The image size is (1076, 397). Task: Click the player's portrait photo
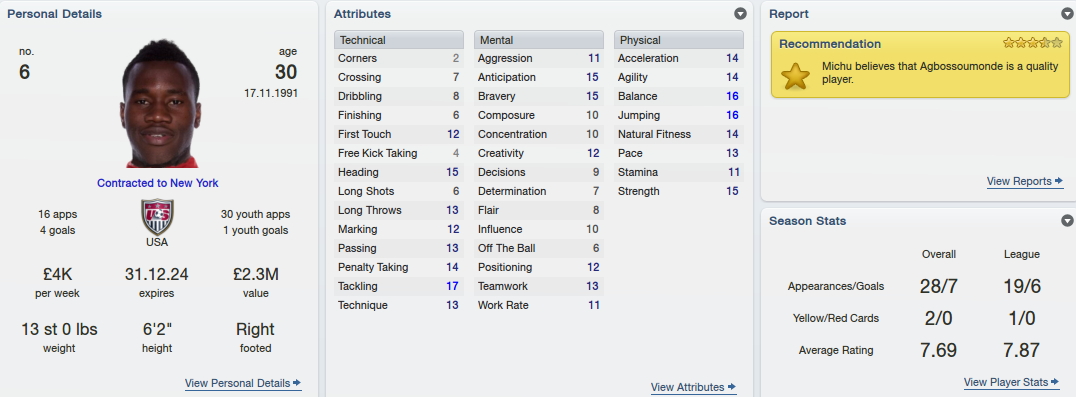(161, 103)
